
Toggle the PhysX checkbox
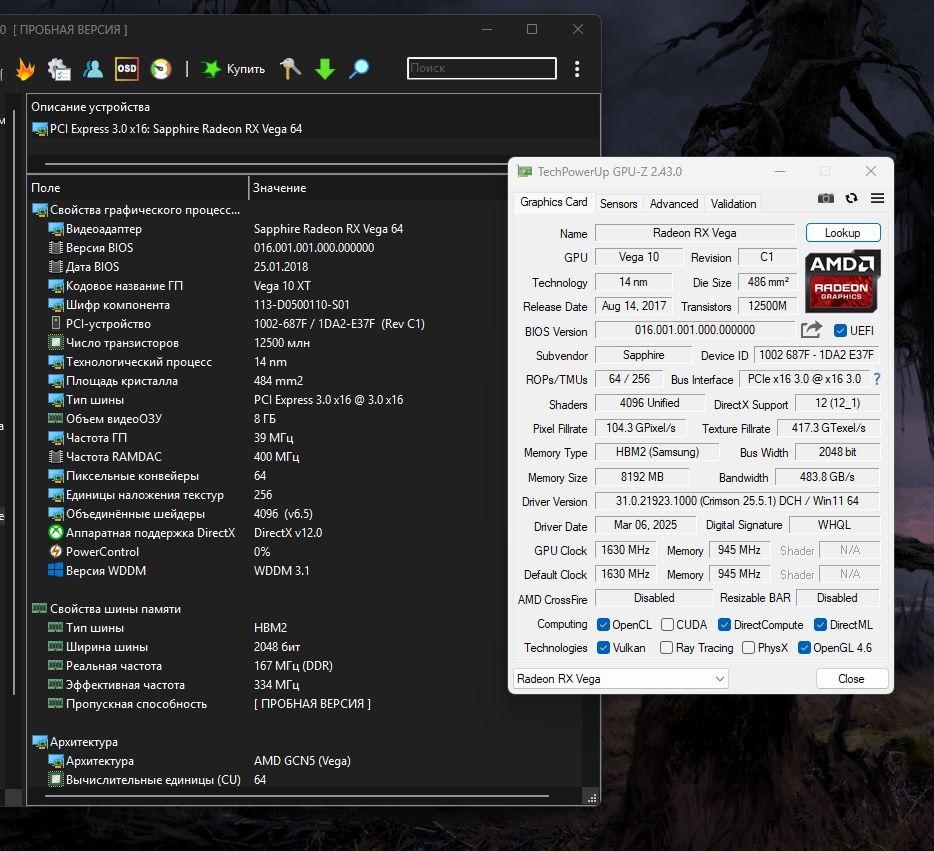pyautogui.click(x=749, y=647)
